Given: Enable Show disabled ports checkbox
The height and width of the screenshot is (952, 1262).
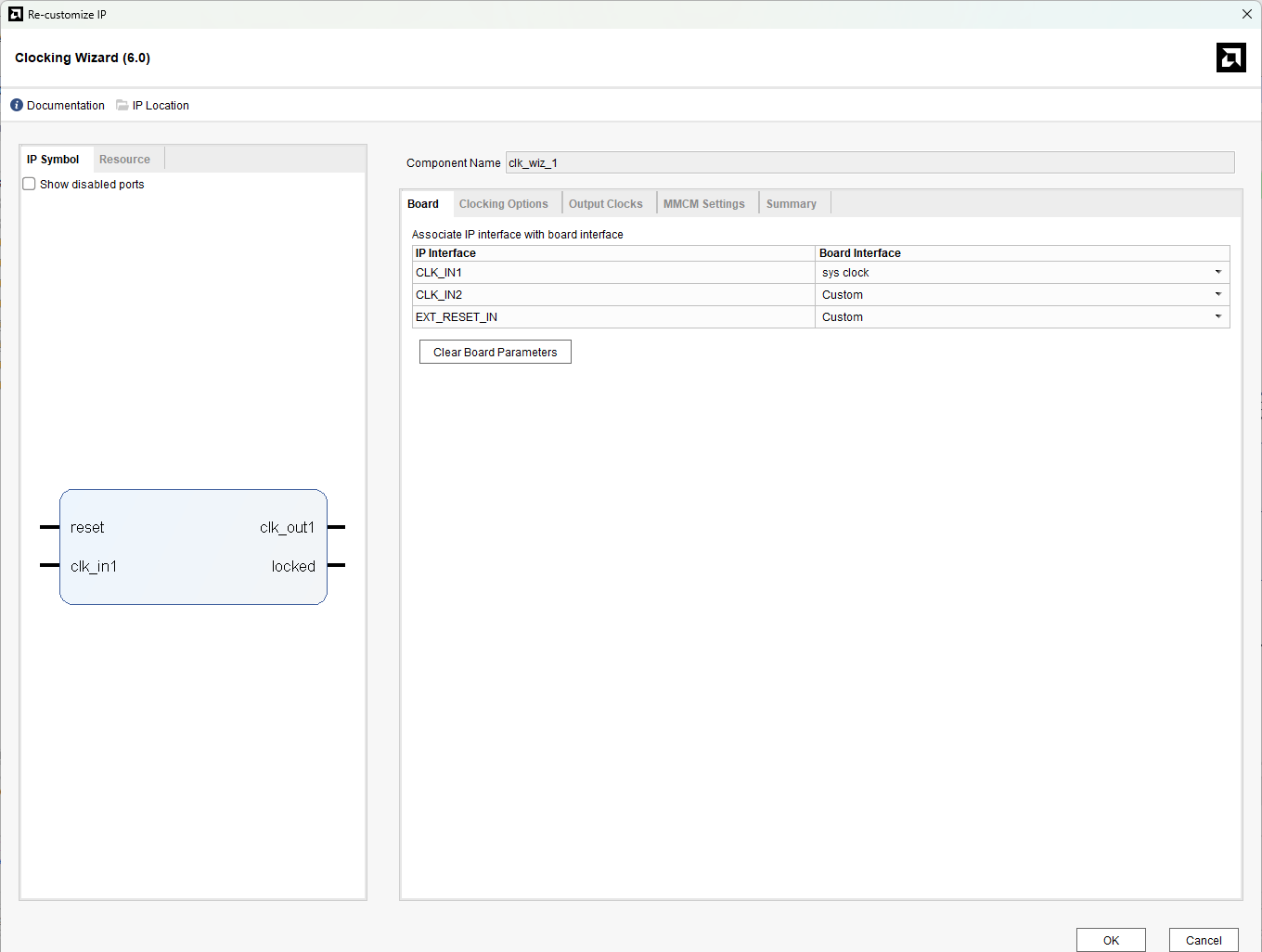Looking at the screenshot, I should pos(30,185).
